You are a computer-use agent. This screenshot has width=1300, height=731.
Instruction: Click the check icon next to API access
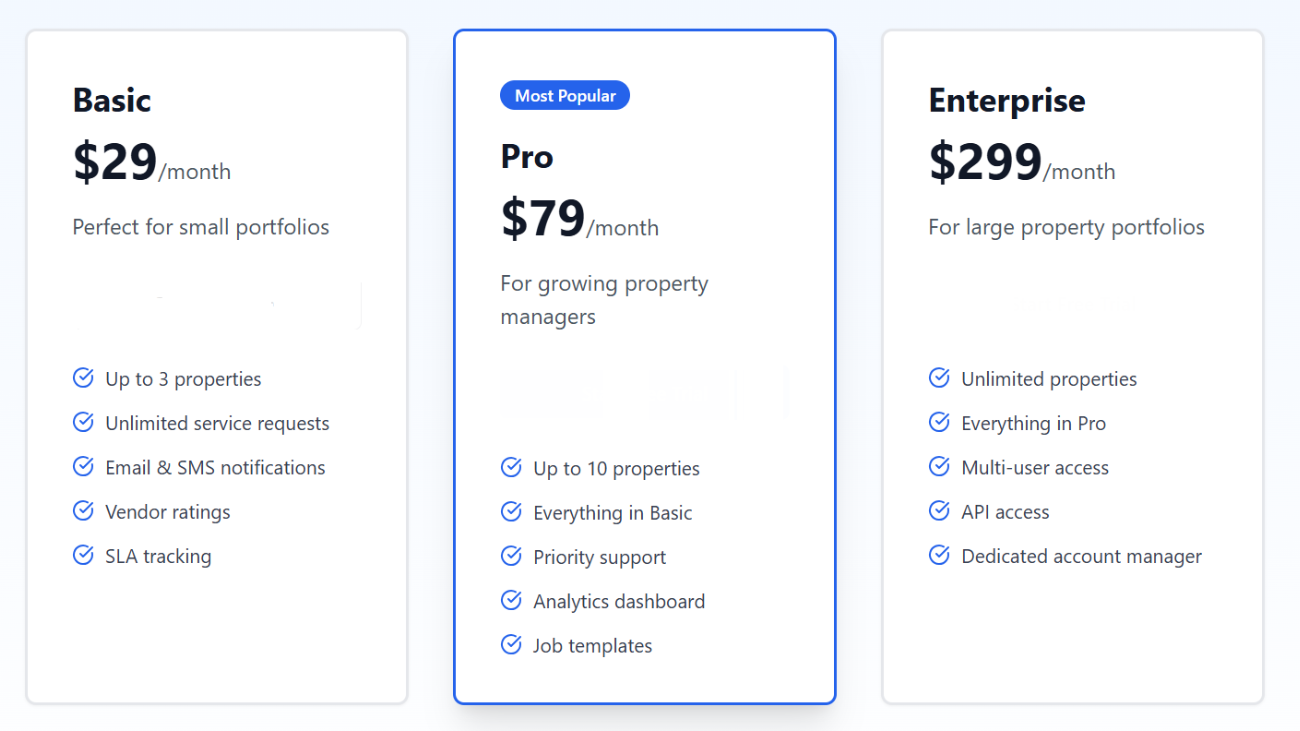pos(939,511)
